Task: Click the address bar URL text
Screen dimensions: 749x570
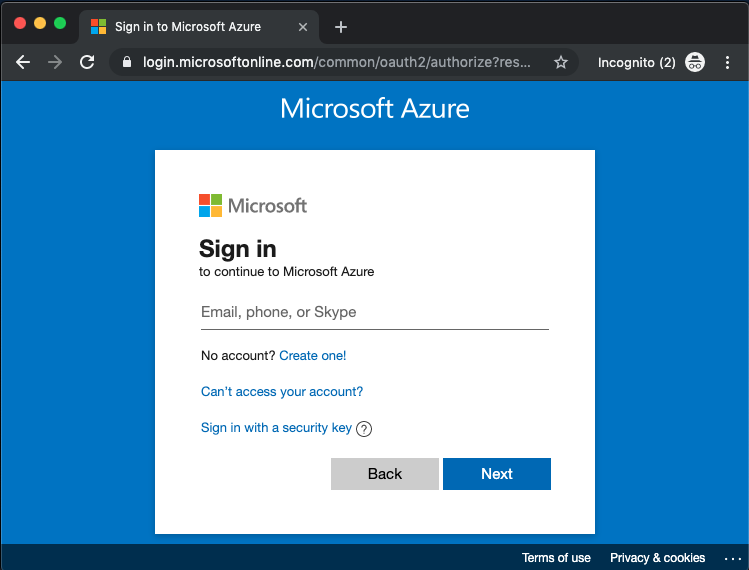Action: [337, 62]
